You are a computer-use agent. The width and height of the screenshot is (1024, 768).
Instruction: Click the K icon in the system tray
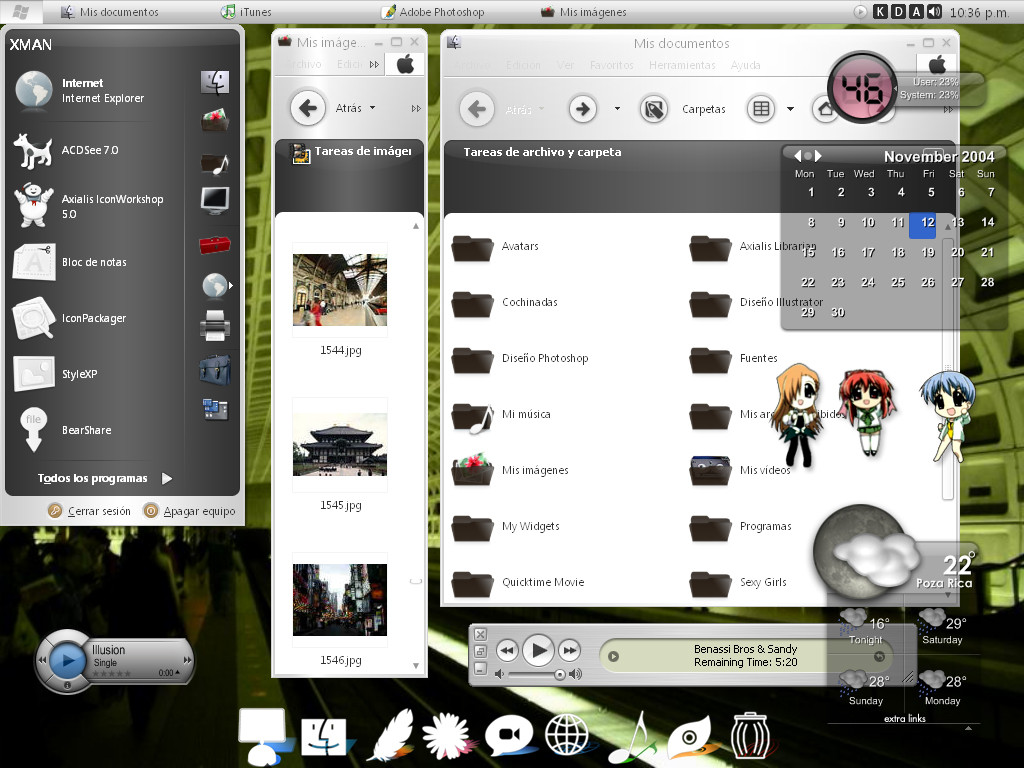click(x=880, y=12)
